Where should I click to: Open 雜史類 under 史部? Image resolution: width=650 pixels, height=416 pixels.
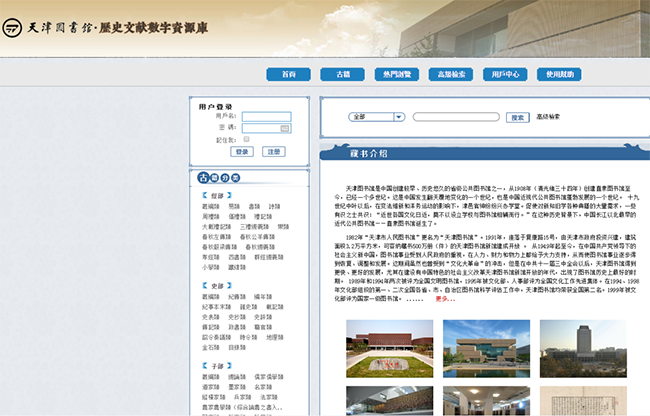coord(248,307)
